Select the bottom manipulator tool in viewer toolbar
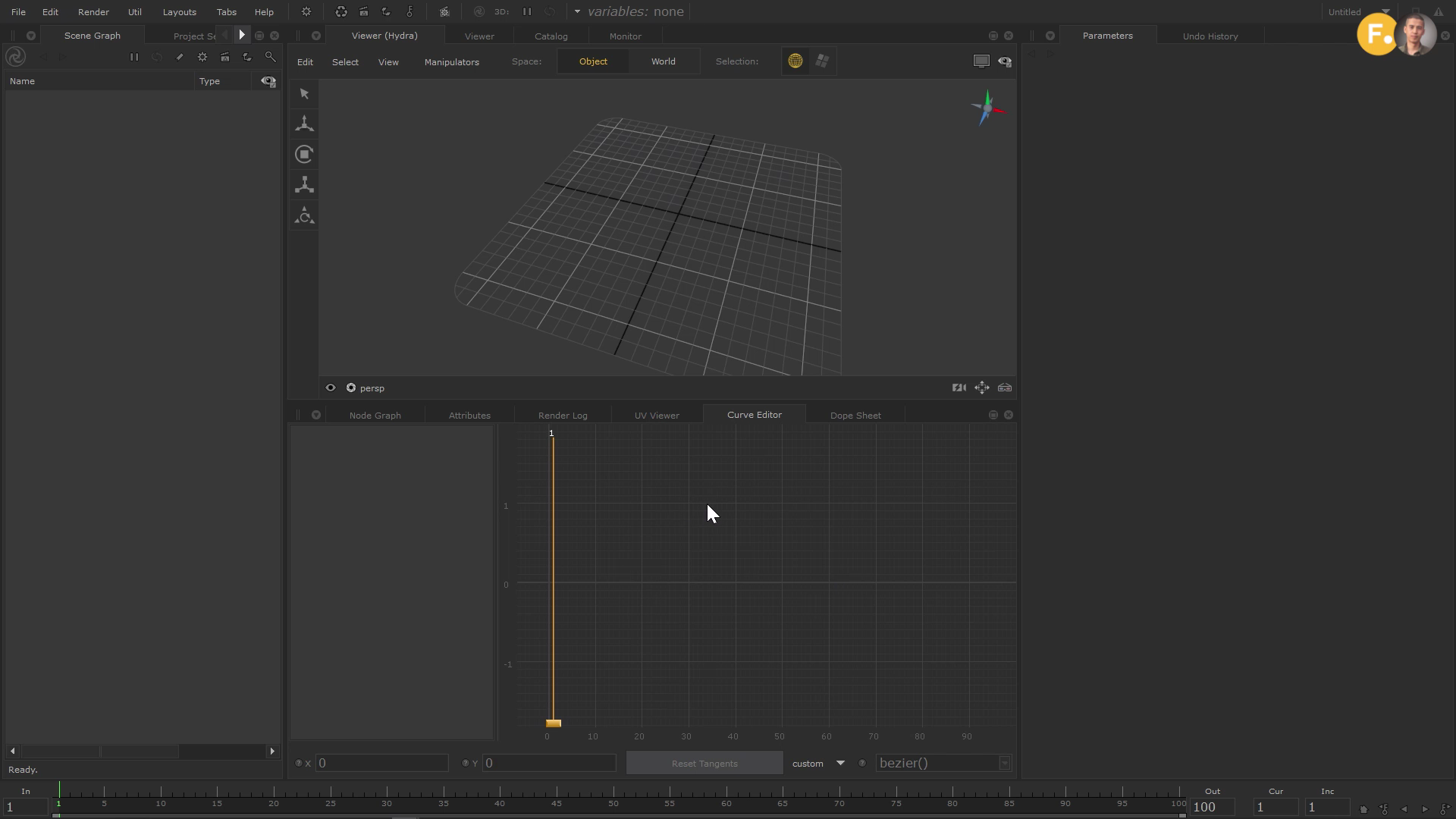 [x=304, y=216]
